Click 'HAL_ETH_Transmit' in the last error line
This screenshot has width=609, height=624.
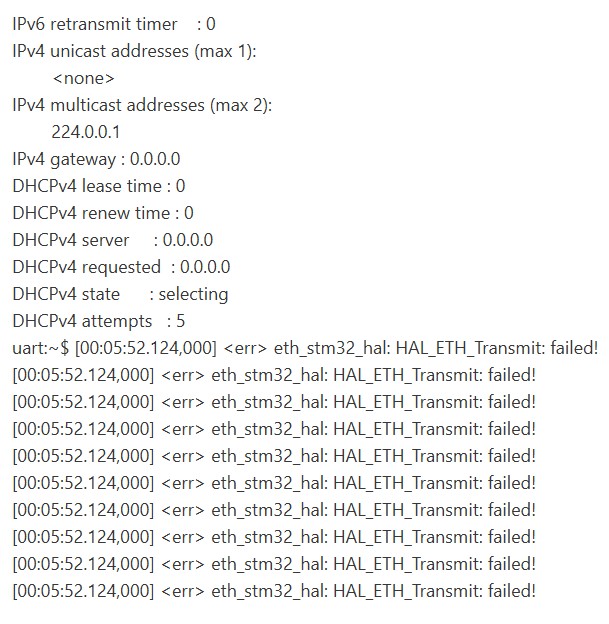[x=402, y=591]
